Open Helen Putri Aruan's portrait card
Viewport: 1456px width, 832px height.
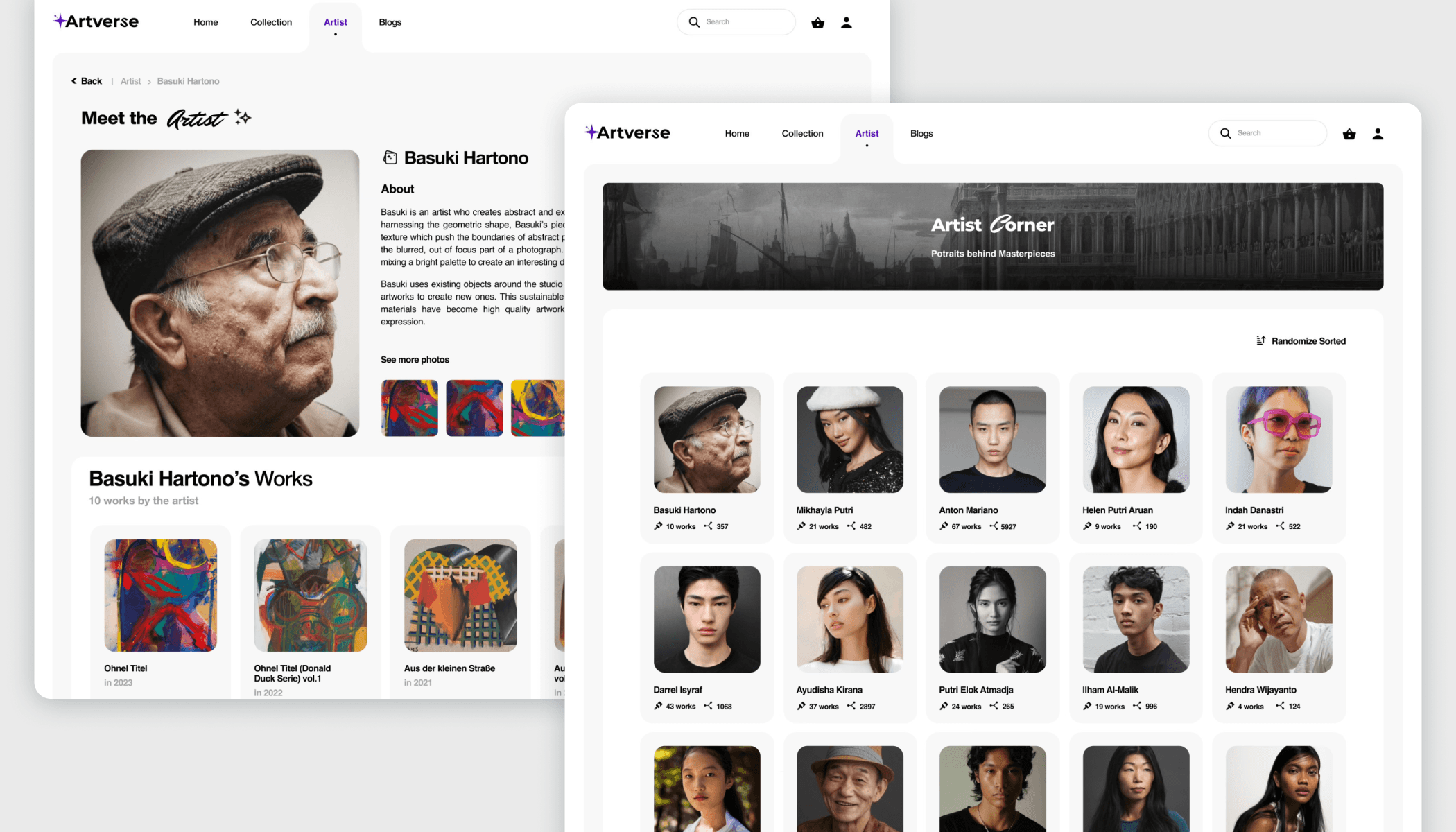1135,440
